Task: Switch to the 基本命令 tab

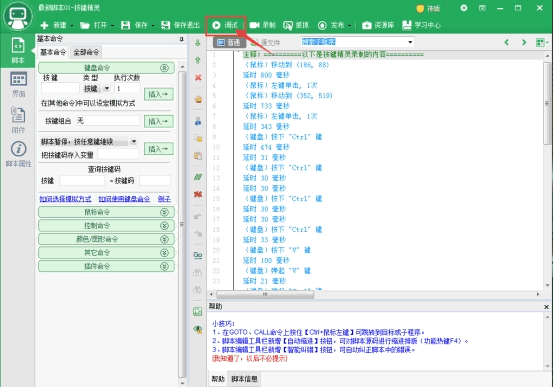Action: point(53,52)
